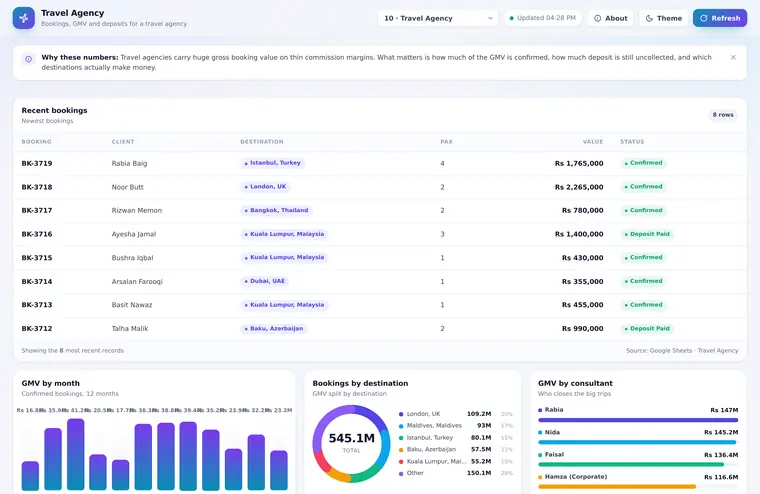Click Maldives legend color dot
The width and height of the screenshot is (760, 494).
tap(401, 426)
